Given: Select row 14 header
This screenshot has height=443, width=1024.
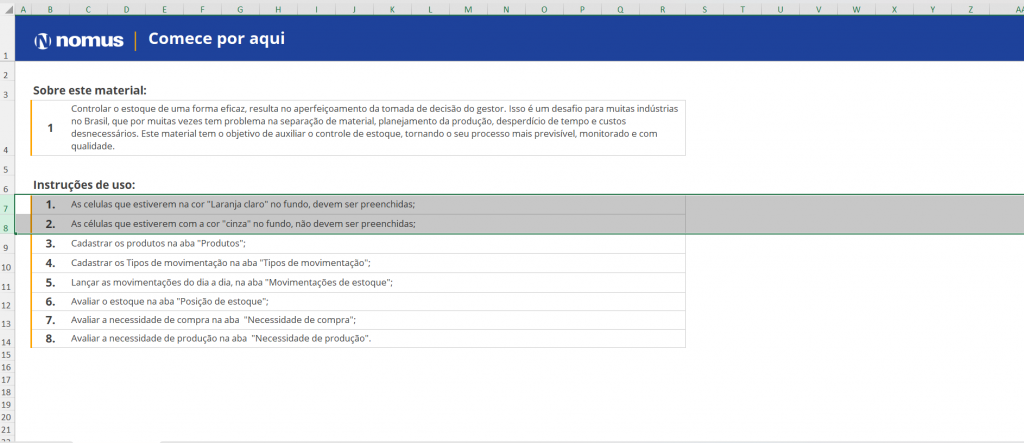Looking at the screenshot, I should (7, 342).
